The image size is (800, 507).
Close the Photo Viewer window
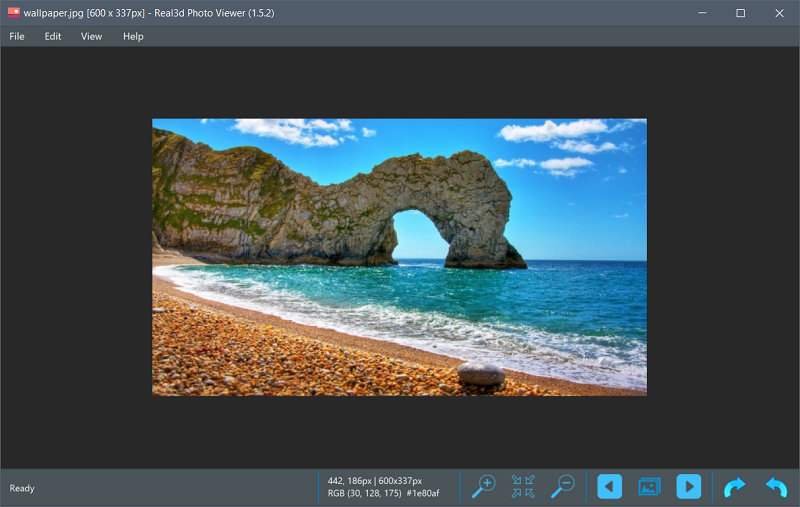[779, 13]
